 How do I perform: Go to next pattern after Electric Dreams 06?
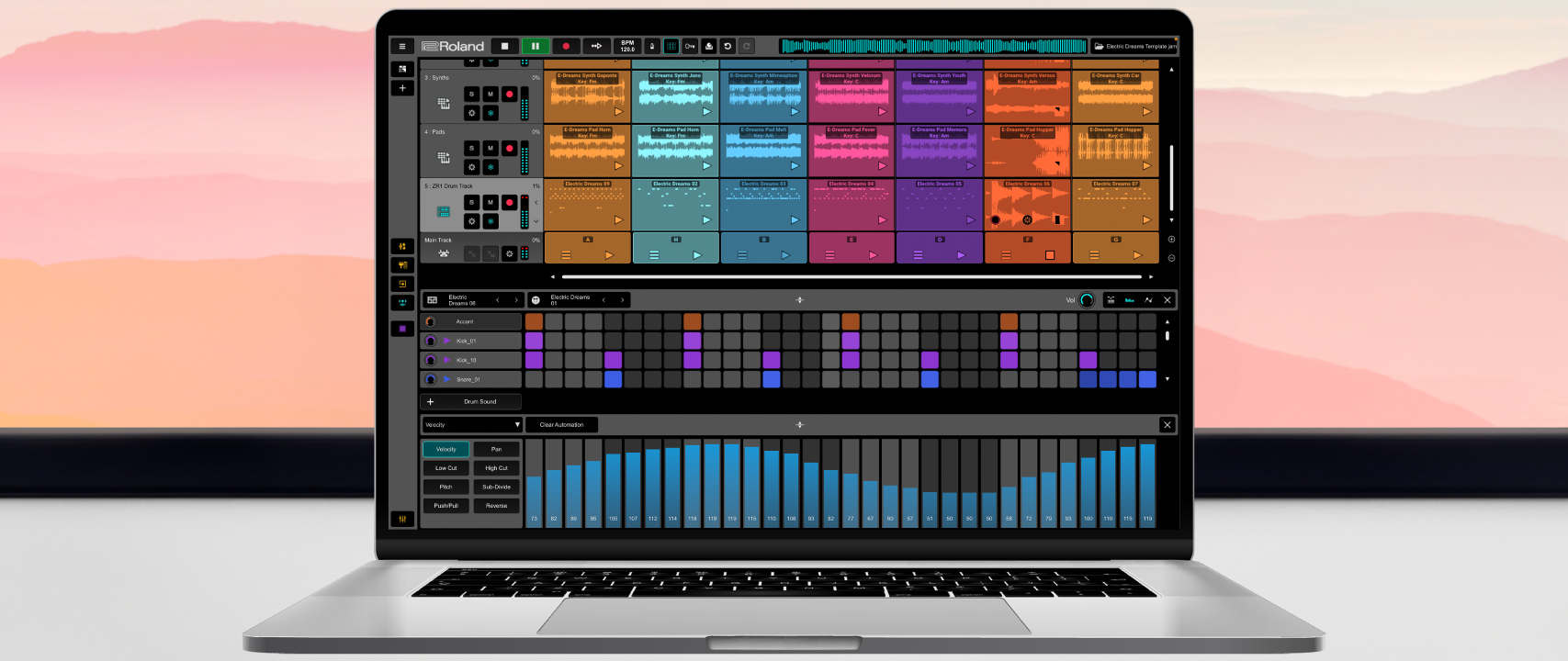point(516,300)
